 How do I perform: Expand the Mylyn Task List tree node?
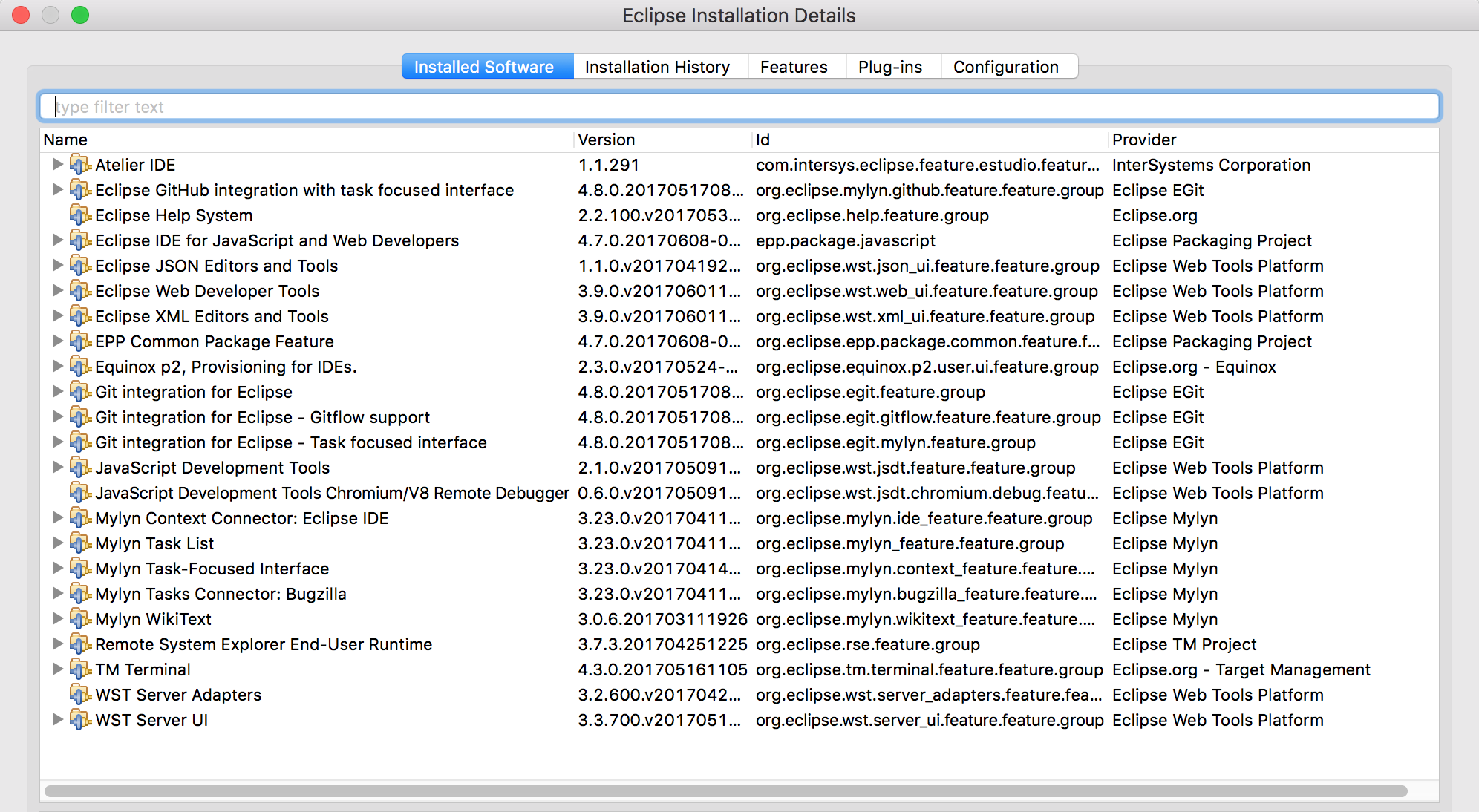(x=57, y=543)
